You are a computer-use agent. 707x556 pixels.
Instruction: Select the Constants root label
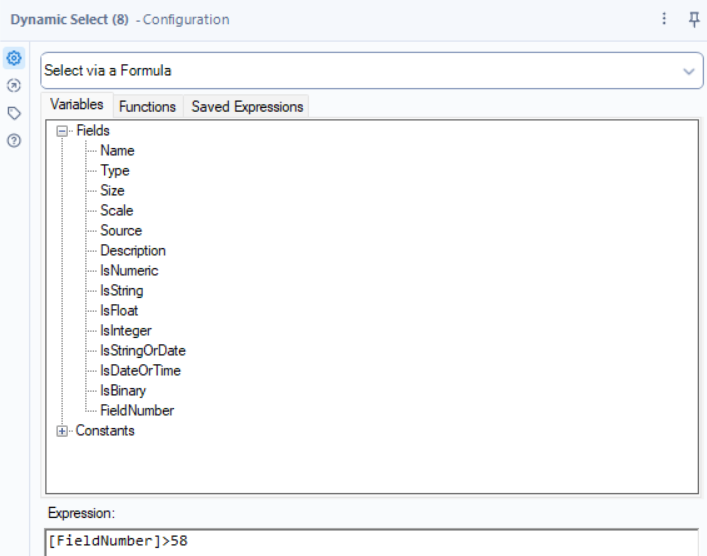pos(105,431)
